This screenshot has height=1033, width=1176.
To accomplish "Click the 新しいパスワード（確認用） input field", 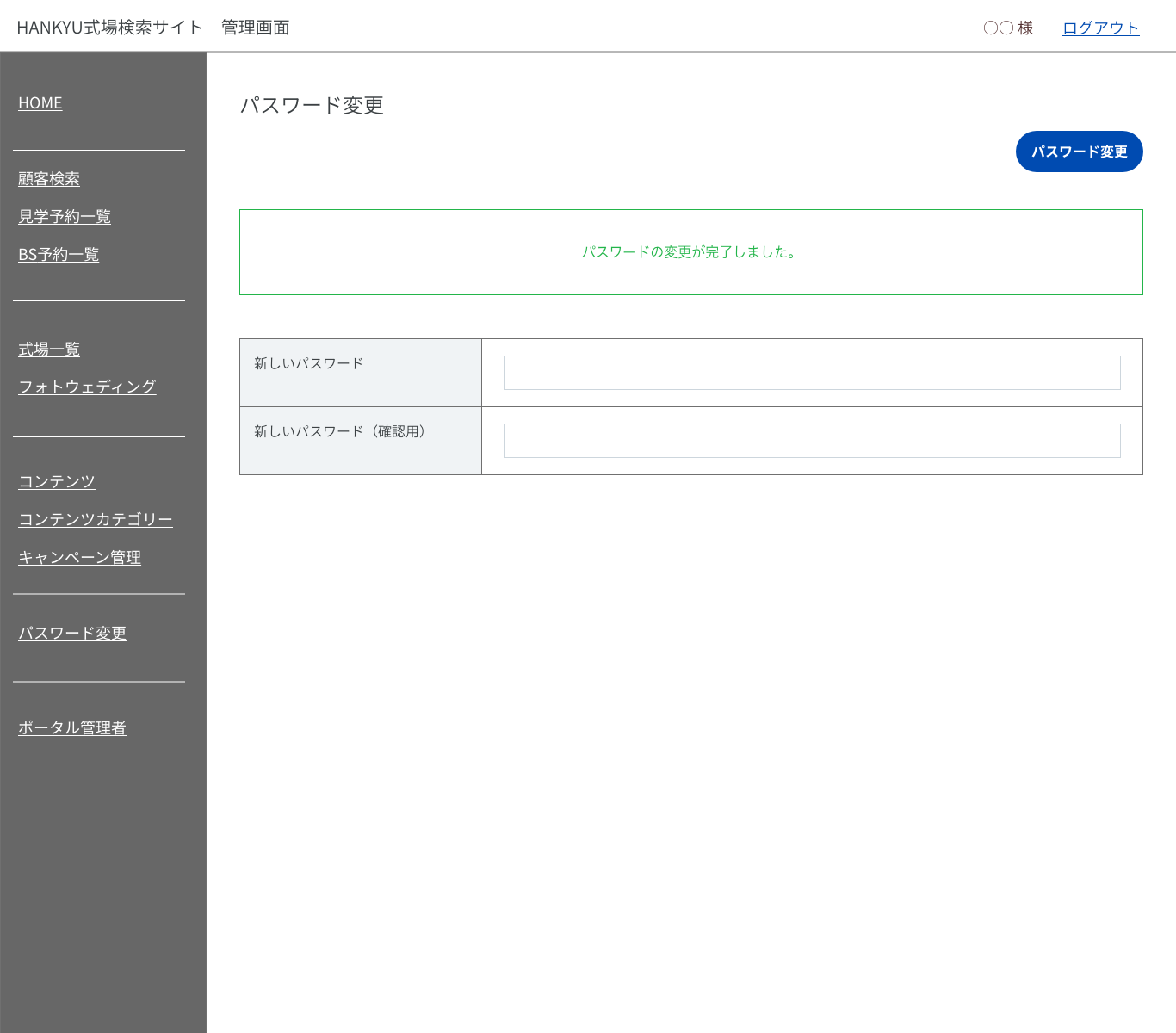I will coord(812,441).
